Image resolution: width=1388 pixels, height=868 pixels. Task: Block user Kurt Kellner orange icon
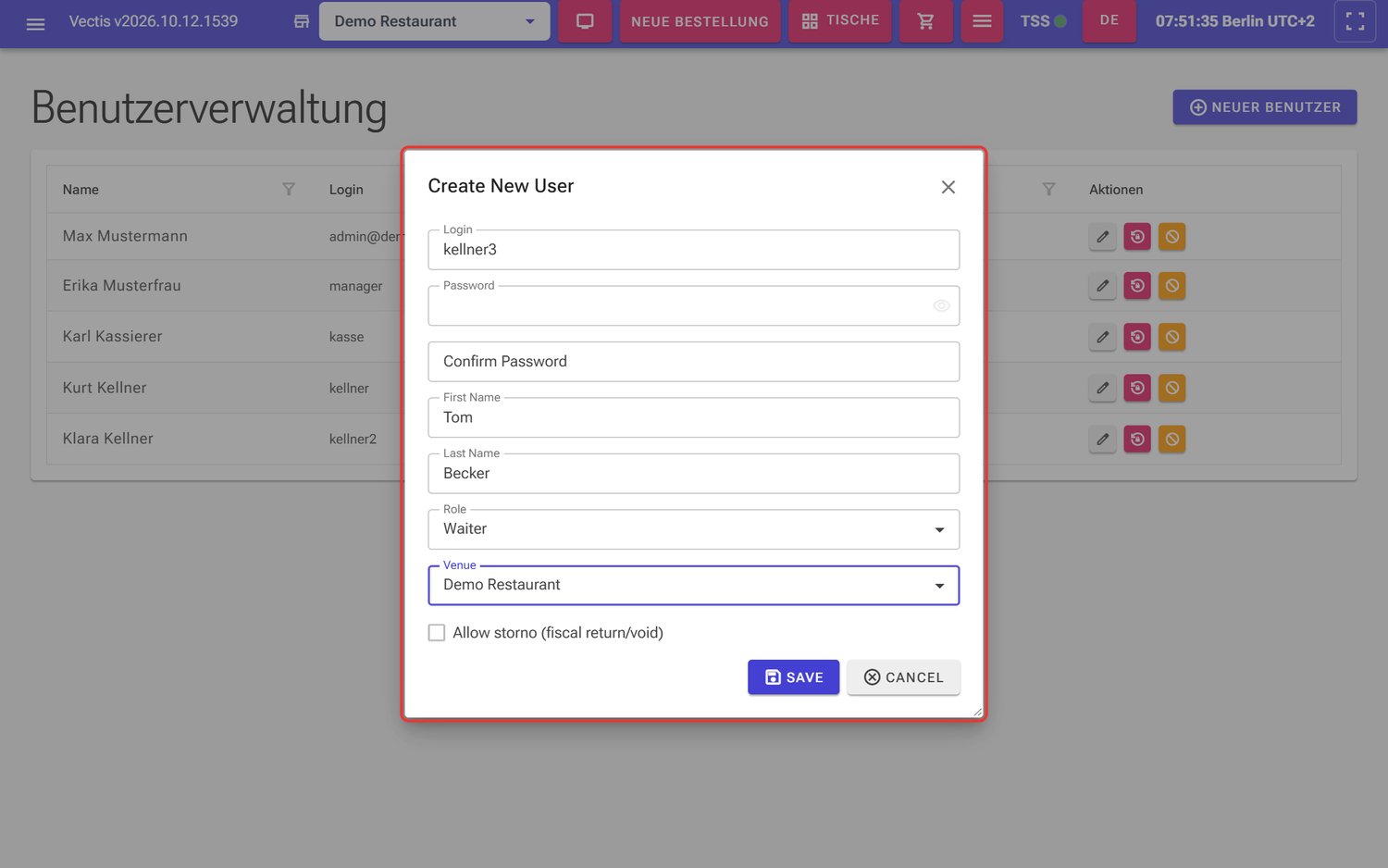pos(1171,388)
